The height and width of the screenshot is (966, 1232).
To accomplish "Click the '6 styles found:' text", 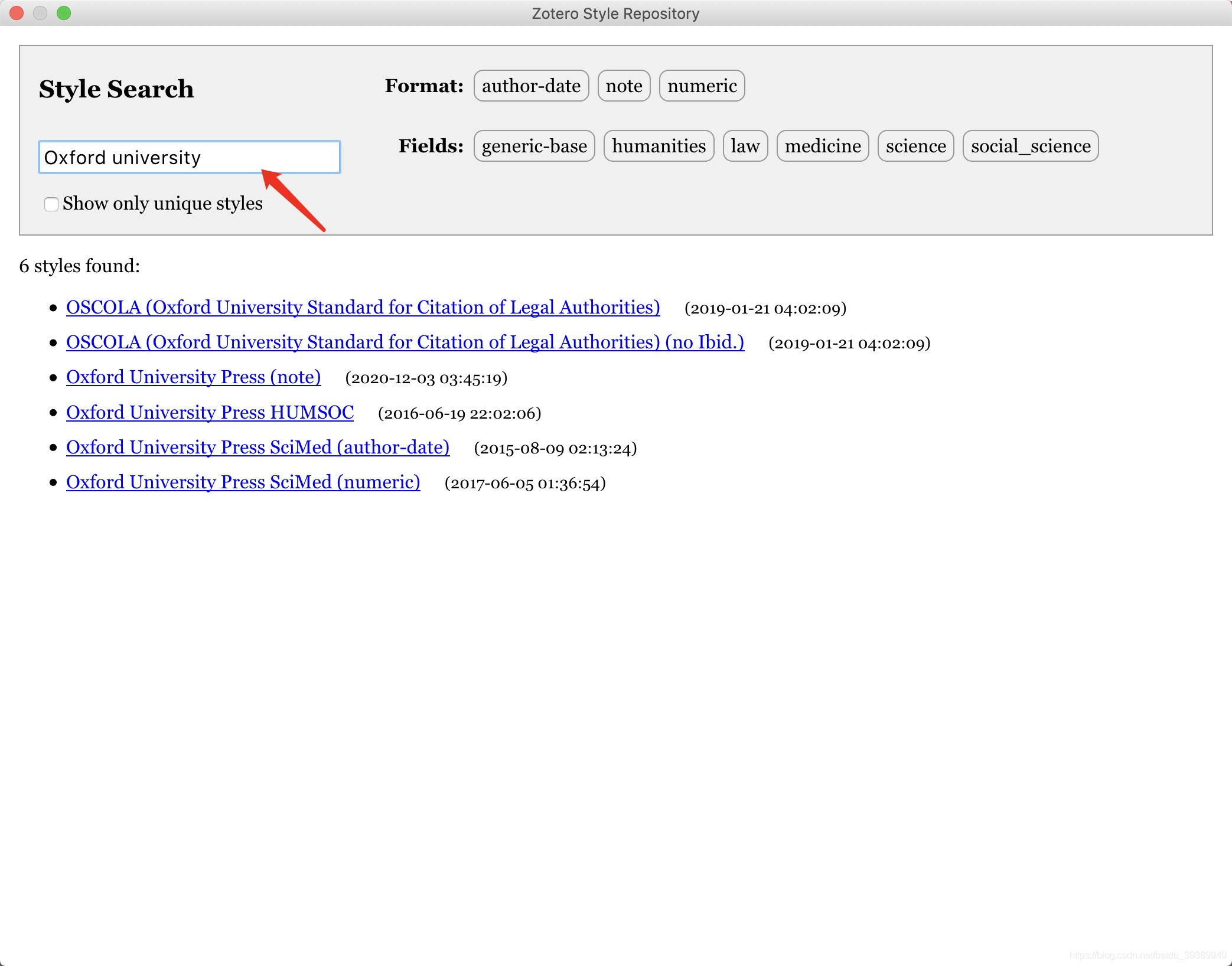I will click(80, 266).
